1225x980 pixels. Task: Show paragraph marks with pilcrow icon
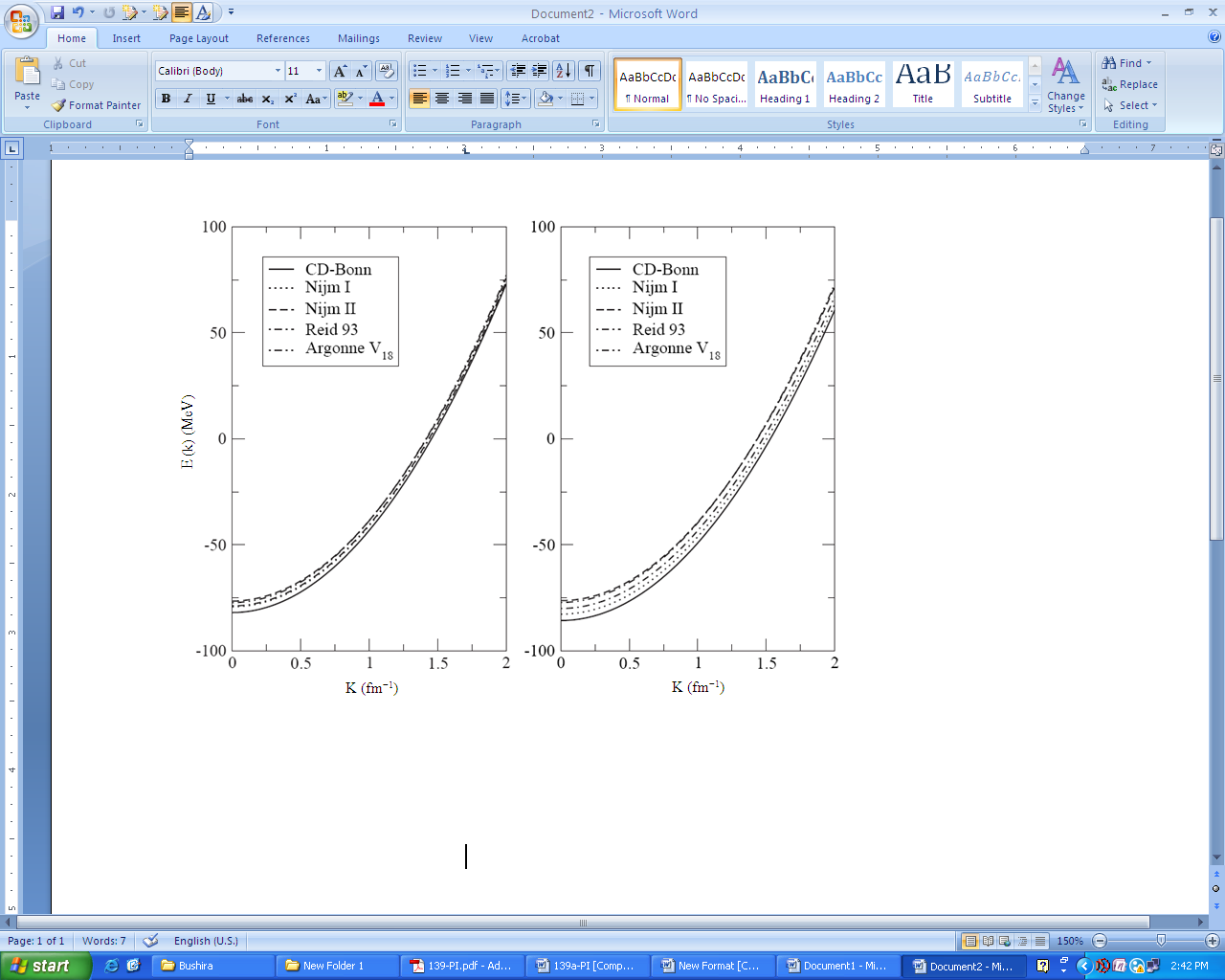click(x=590, y=71)
